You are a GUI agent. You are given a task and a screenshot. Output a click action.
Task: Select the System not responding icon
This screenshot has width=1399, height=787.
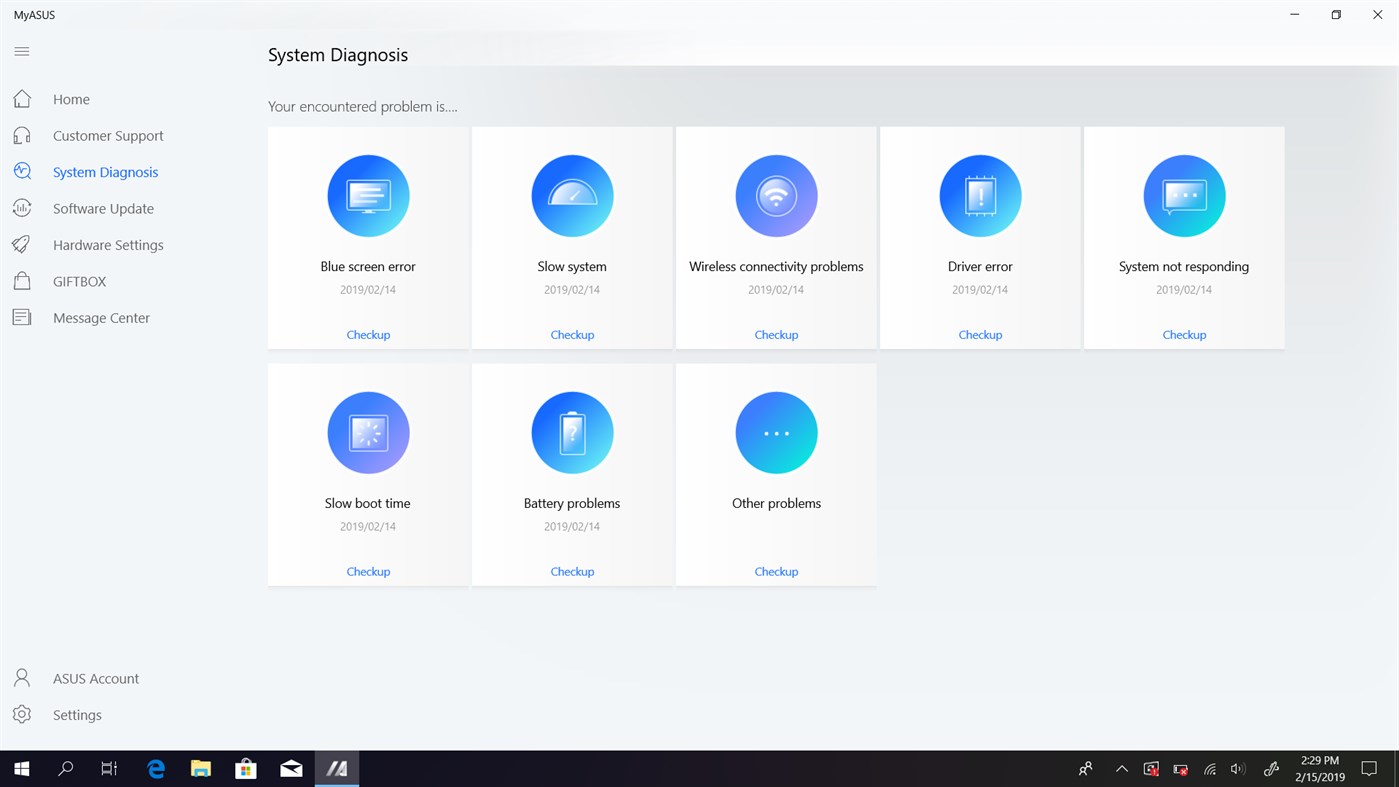pos(1184,196)
